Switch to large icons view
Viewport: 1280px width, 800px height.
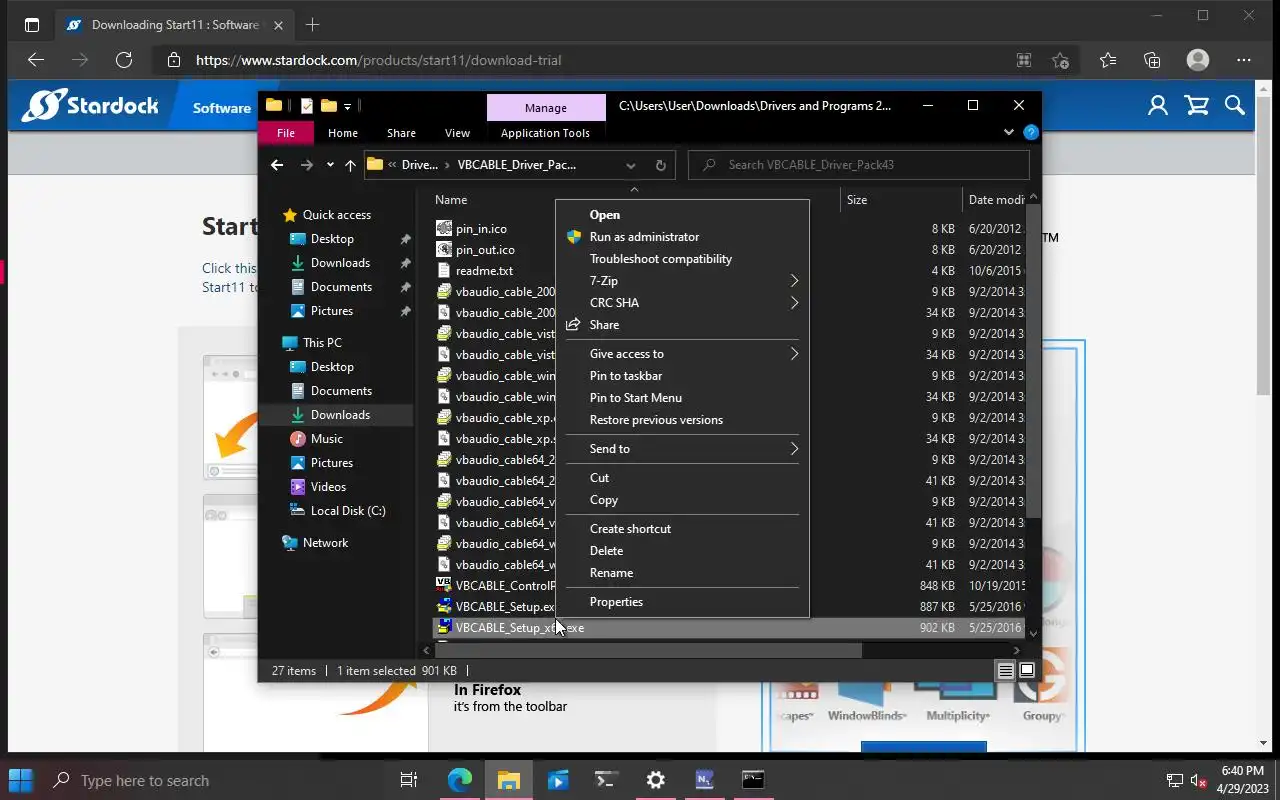pos(1027,671)
